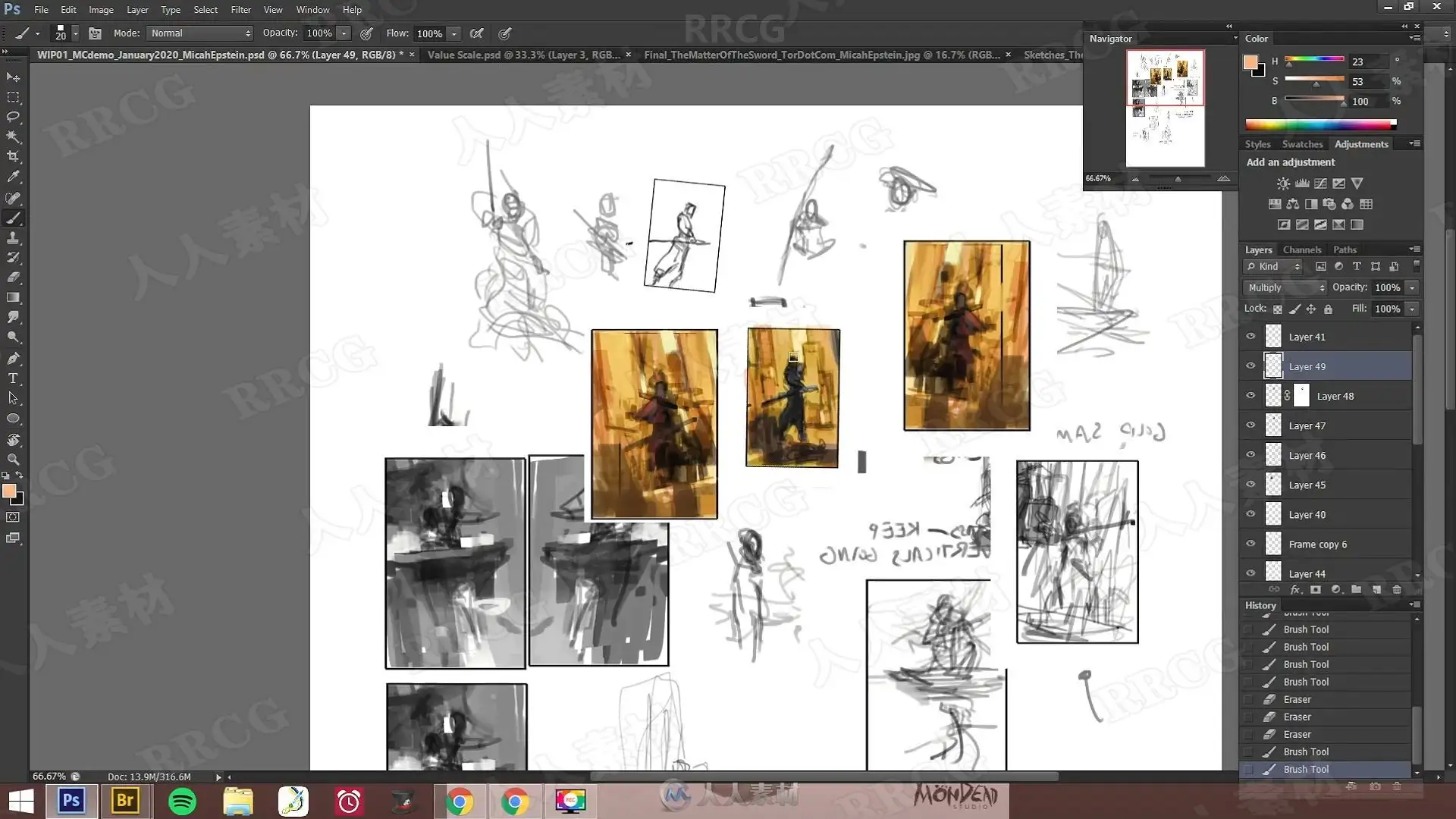Switch to the Channels tab
Viewport: 1456px width, 819px height.
tap(1301, 249)
